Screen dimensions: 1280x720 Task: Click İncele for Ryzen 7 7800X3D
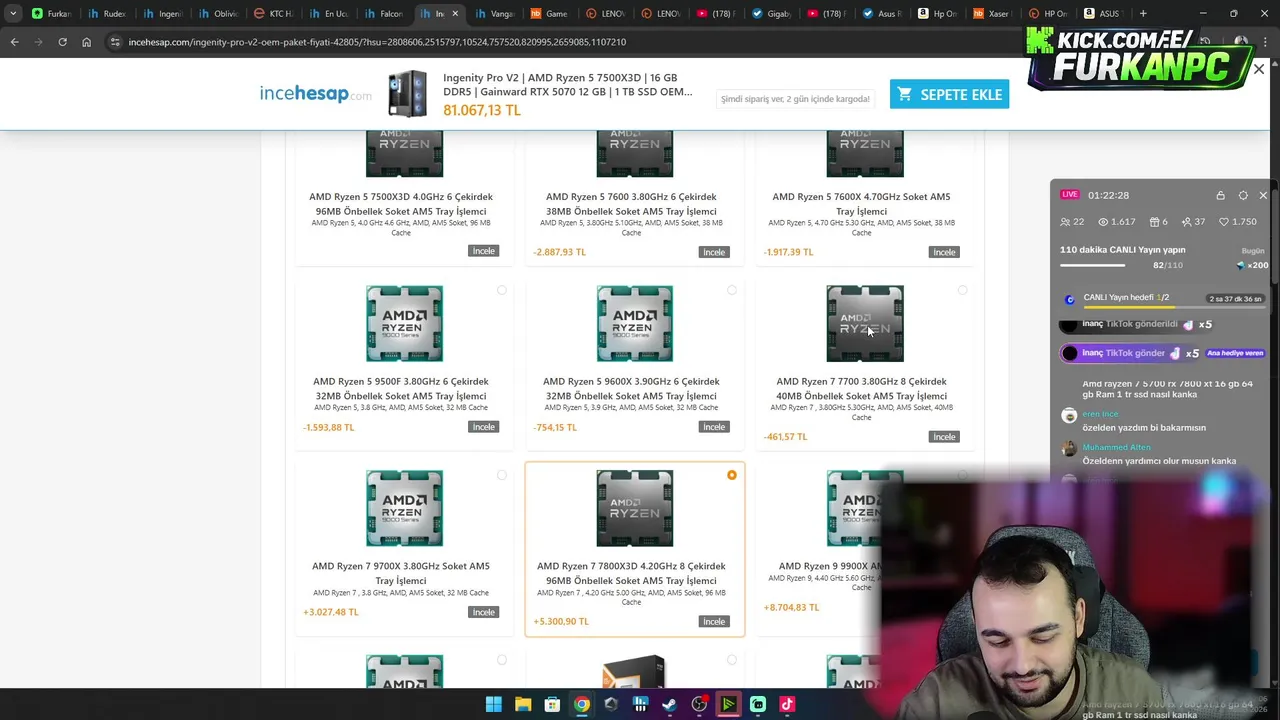[x=714, y=621]
